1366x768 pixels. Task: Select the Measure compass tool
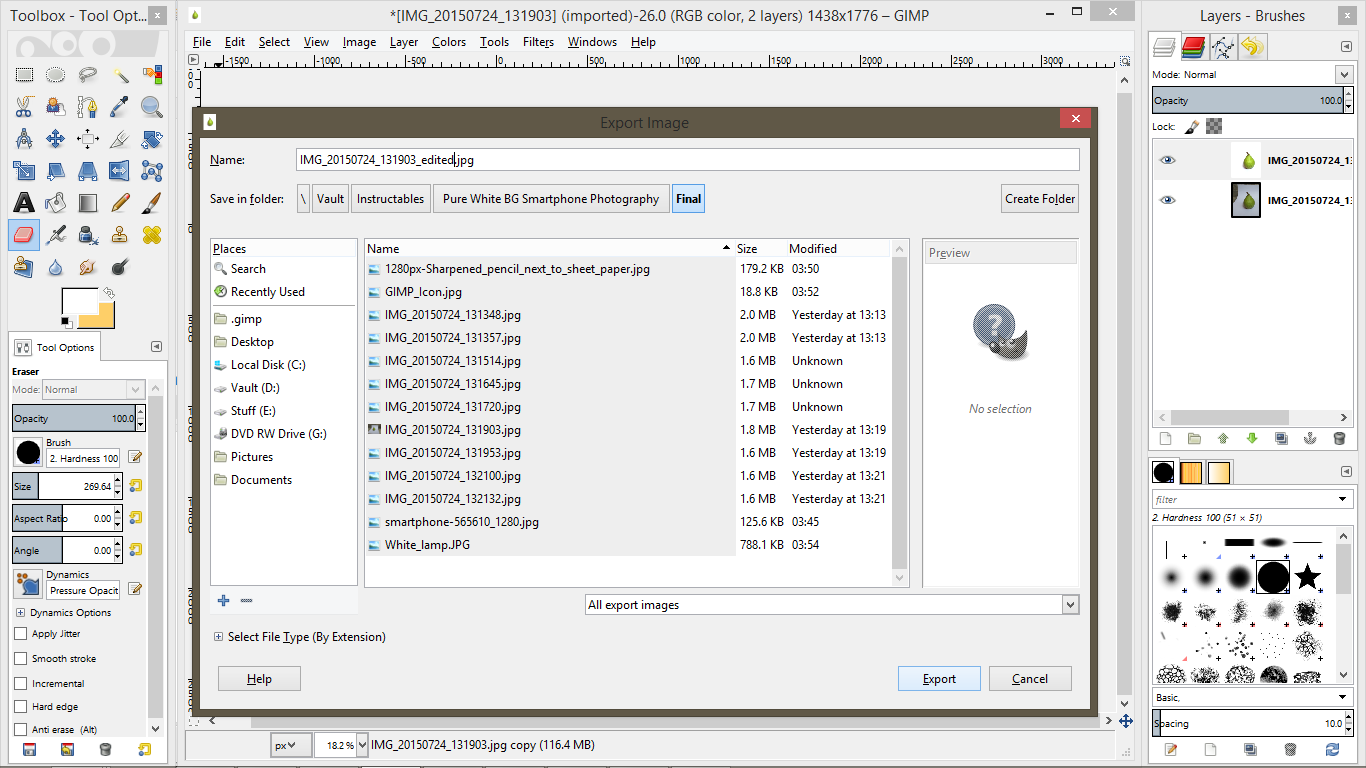(24, 139)
